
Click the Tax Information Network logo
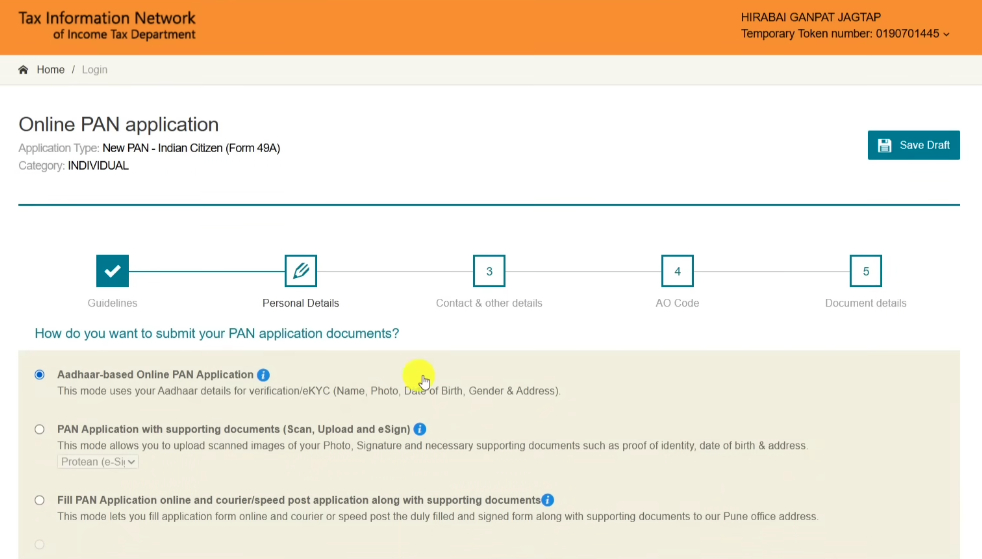[107, 26]
